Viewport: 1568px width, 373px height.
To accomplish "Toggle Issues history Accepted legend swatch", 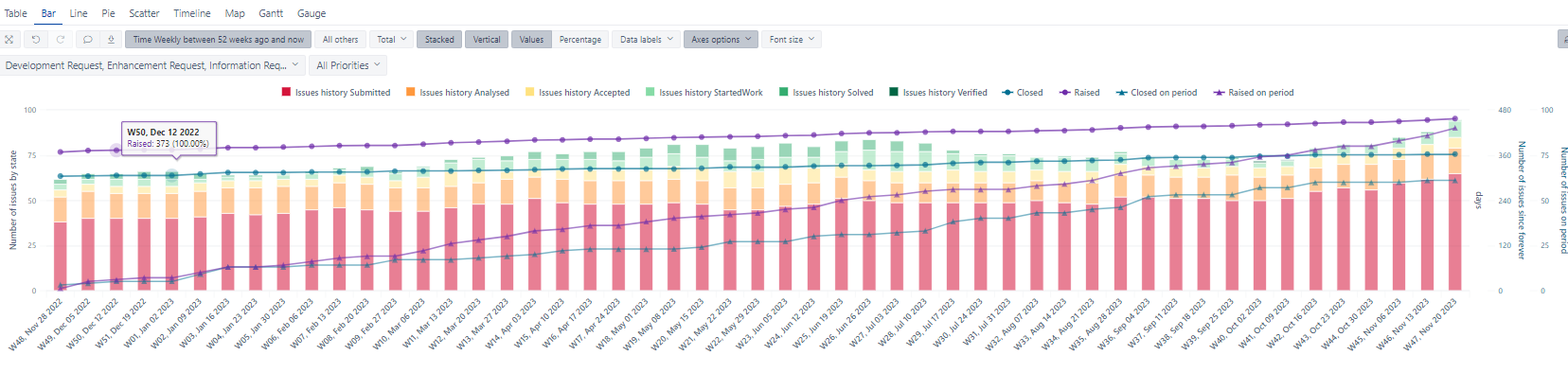I will tap(529, 93).
